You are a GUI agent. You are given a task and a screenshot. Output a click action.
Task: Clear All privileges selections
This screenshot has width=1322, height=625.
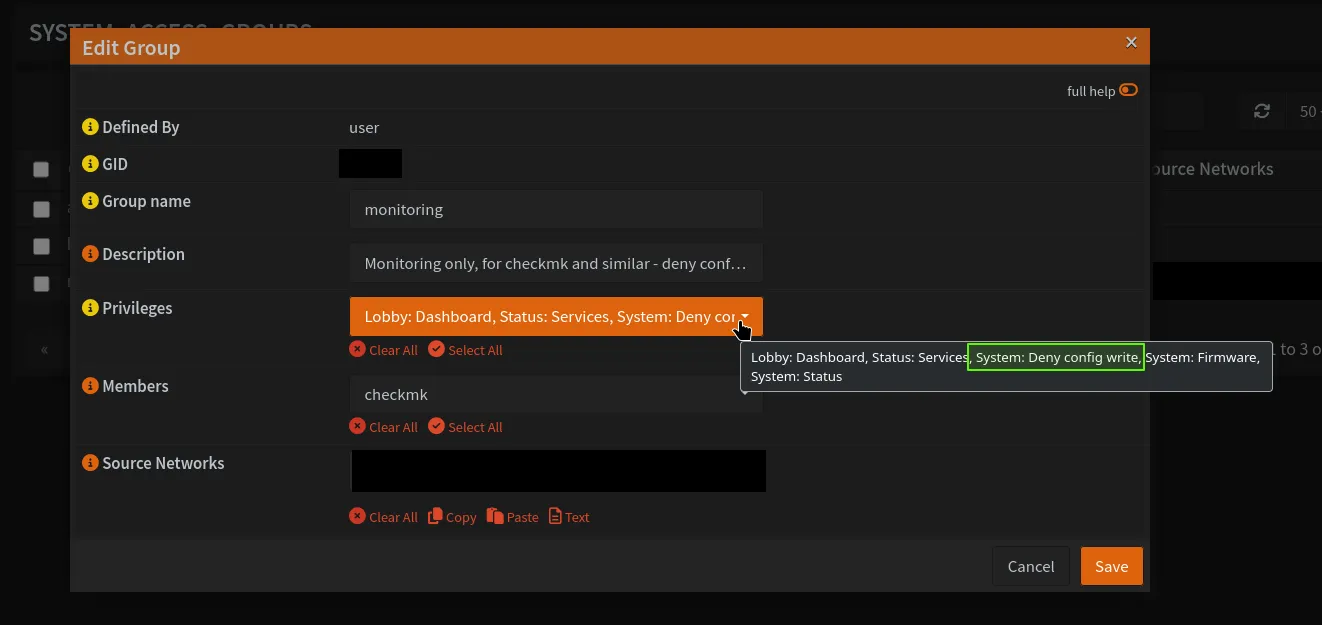(384, 350)
